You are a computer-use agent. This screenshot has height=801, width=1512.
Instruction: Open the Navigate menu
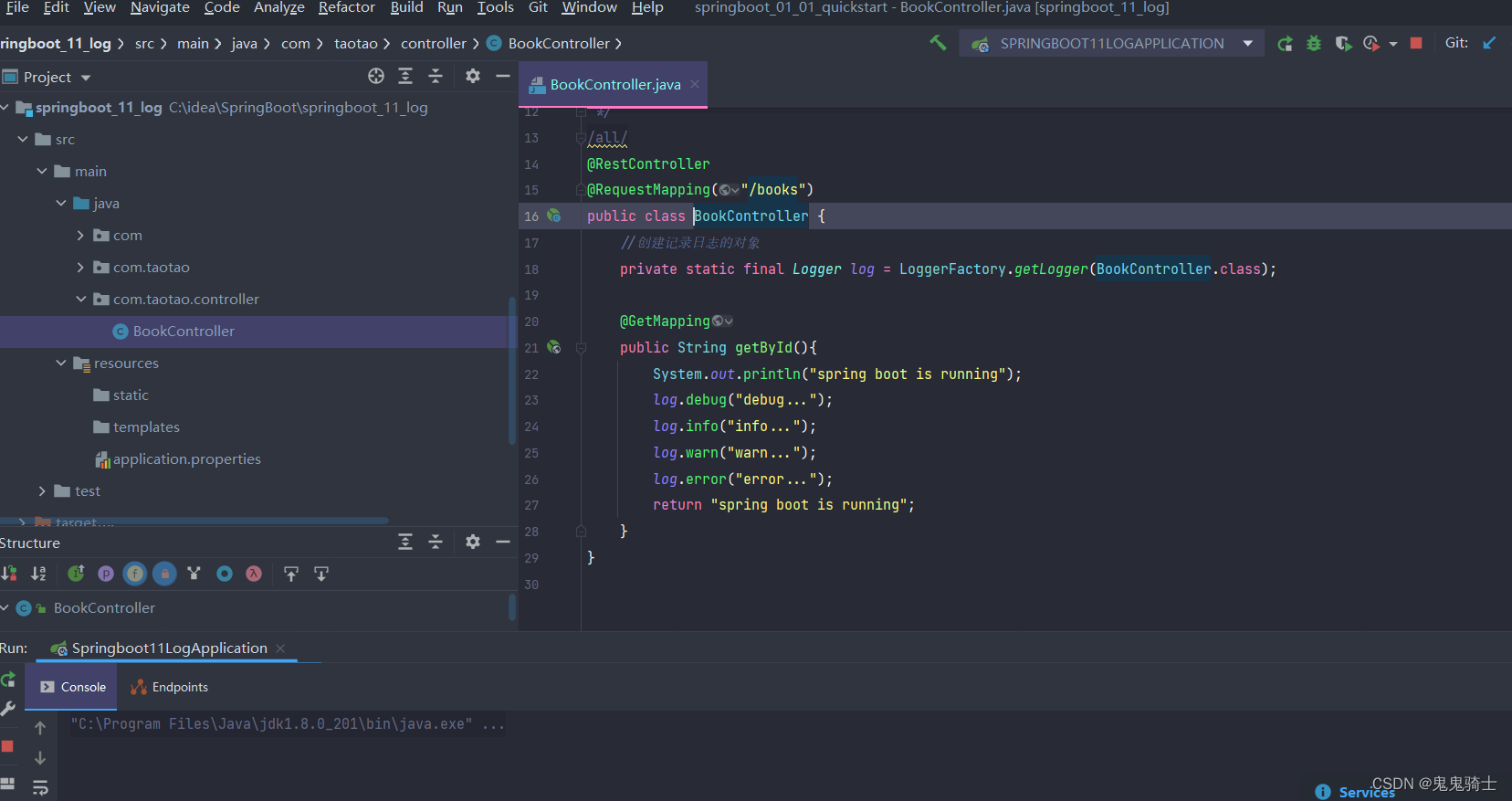(x=160, y=7)
